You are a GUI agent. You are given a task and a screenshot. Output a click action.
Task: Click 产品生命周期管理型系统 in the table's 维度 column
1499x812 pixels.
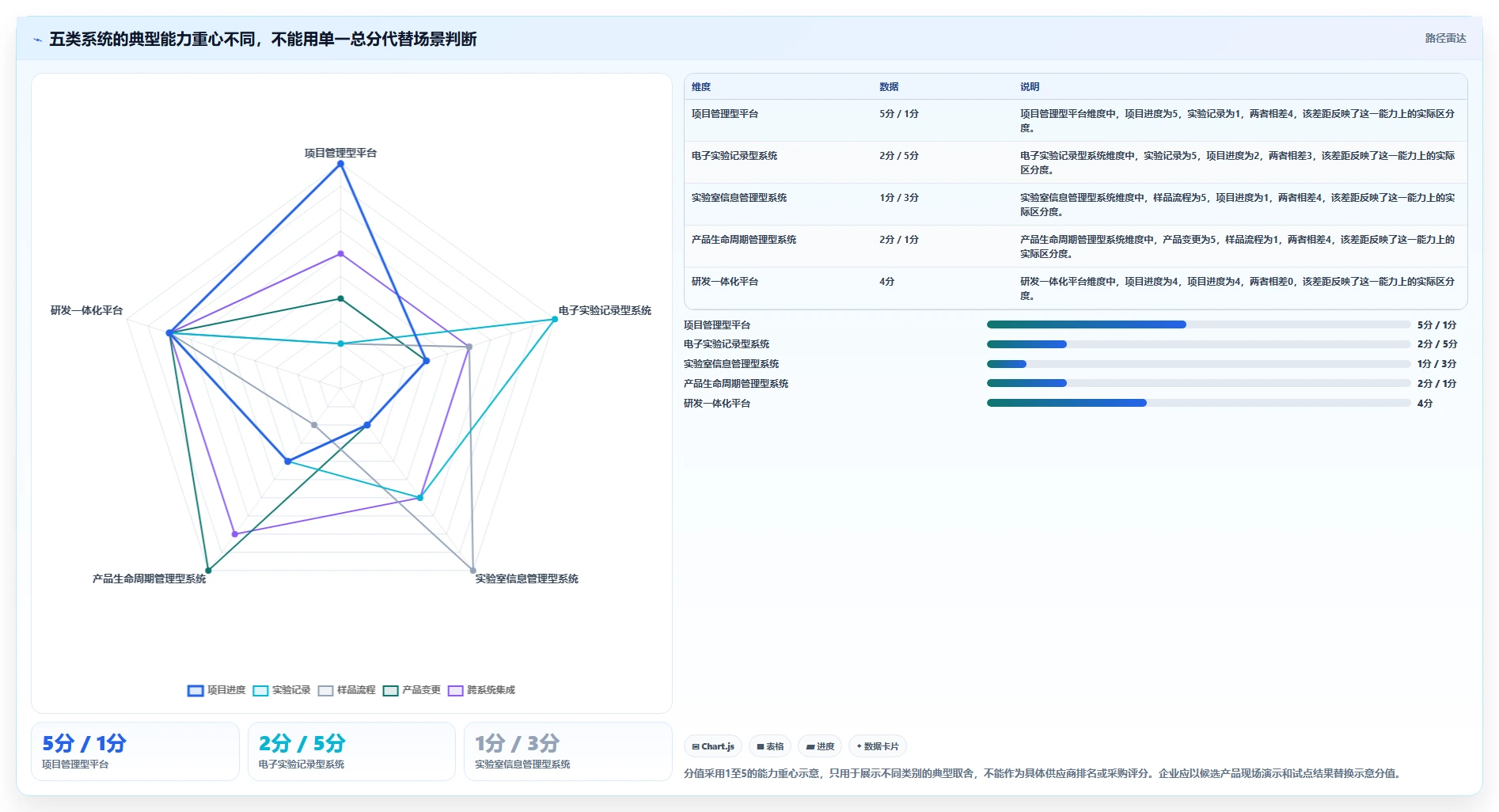744,240
